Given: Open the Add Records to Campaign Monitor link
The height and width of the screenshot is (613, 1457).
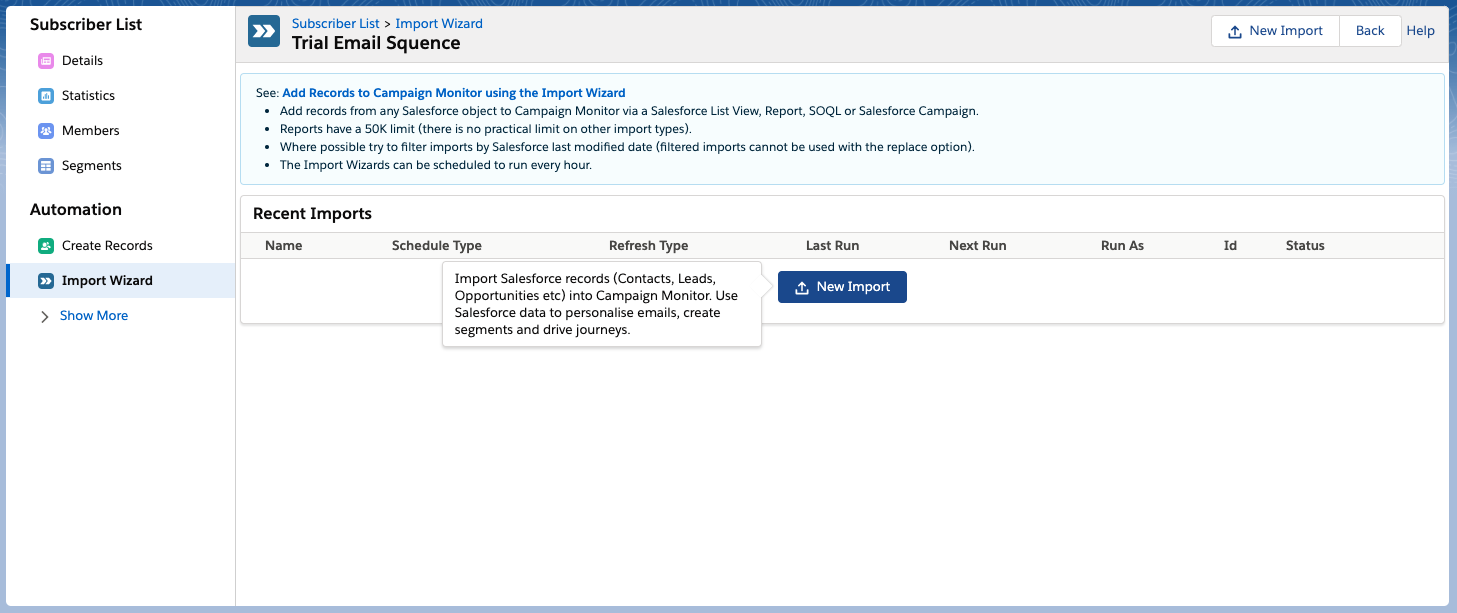Looking at the screenshot, I should 454,93.
